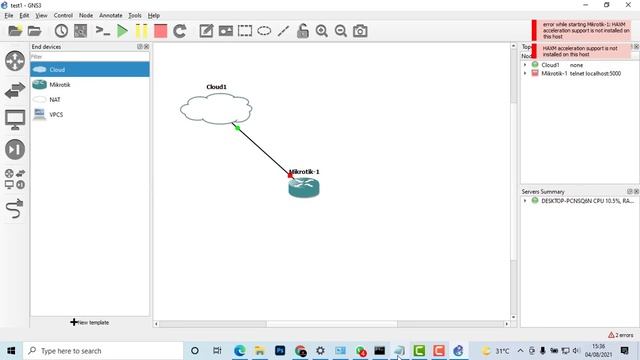Open the Windows Start menu
The image size is (640, 360).
(11, 351)
